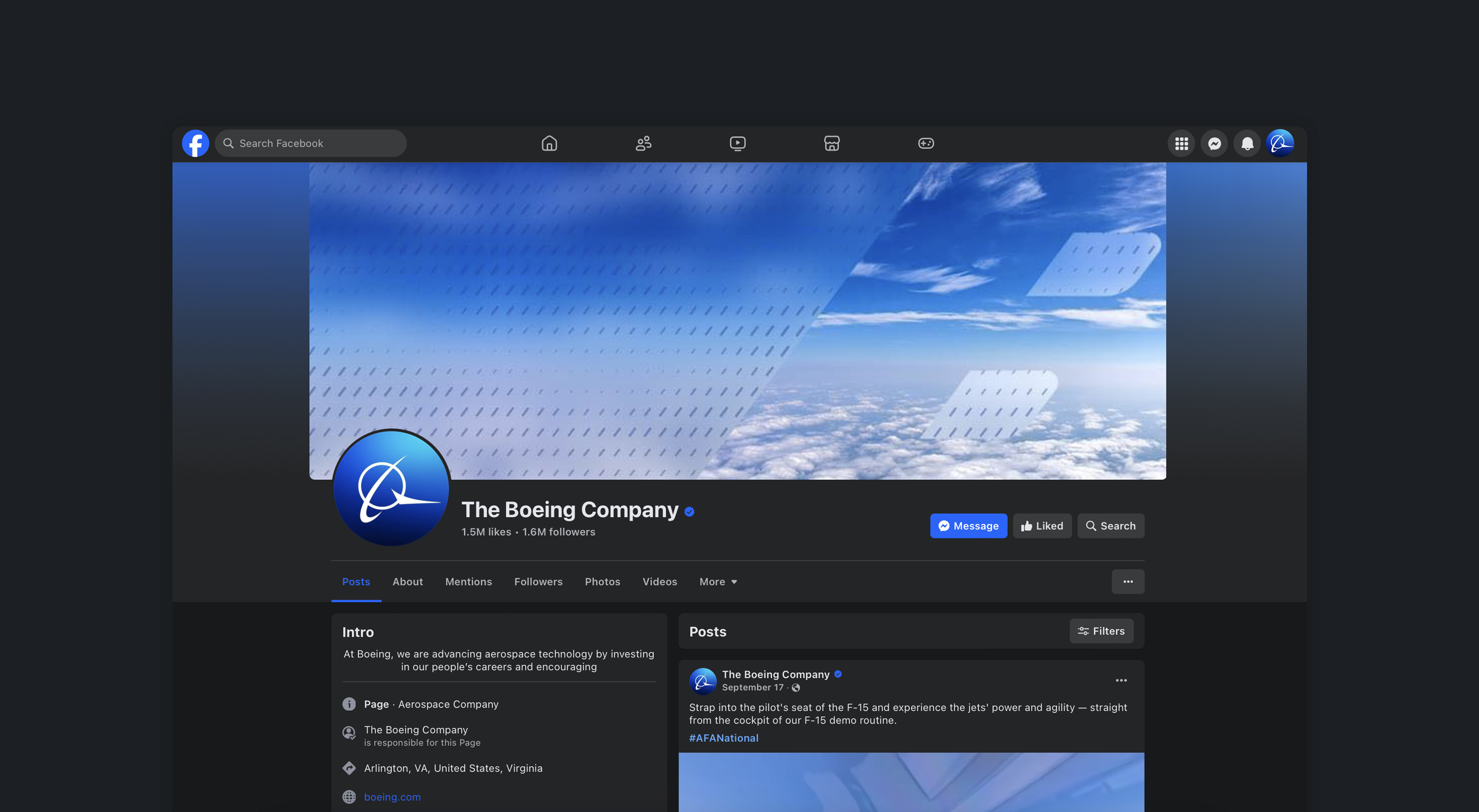Click the Search Facebook input field
This screenshot has width=1479, height=812.
311,143
